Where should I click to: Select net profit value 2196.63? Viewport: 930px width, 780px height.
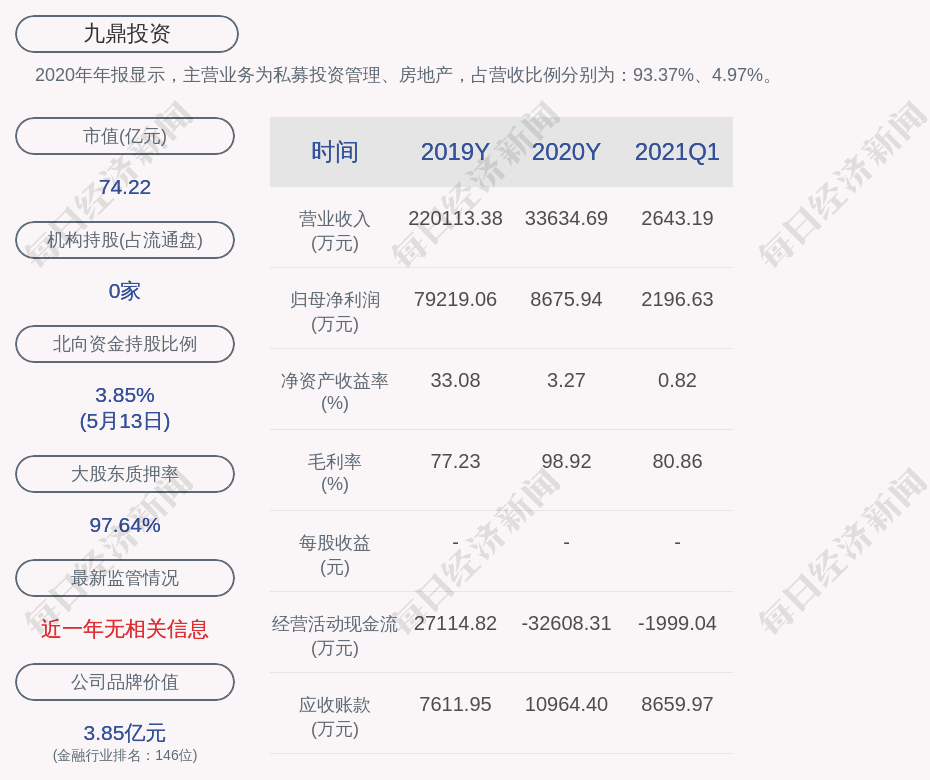pos(677,300)
